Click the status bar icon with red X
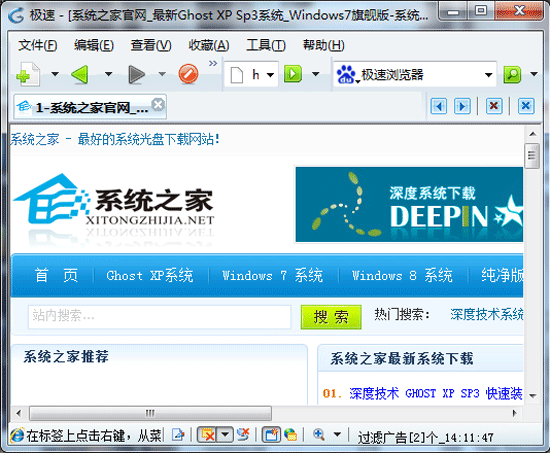This screenshot has width=550, height=453. click(x=243, y=435)
